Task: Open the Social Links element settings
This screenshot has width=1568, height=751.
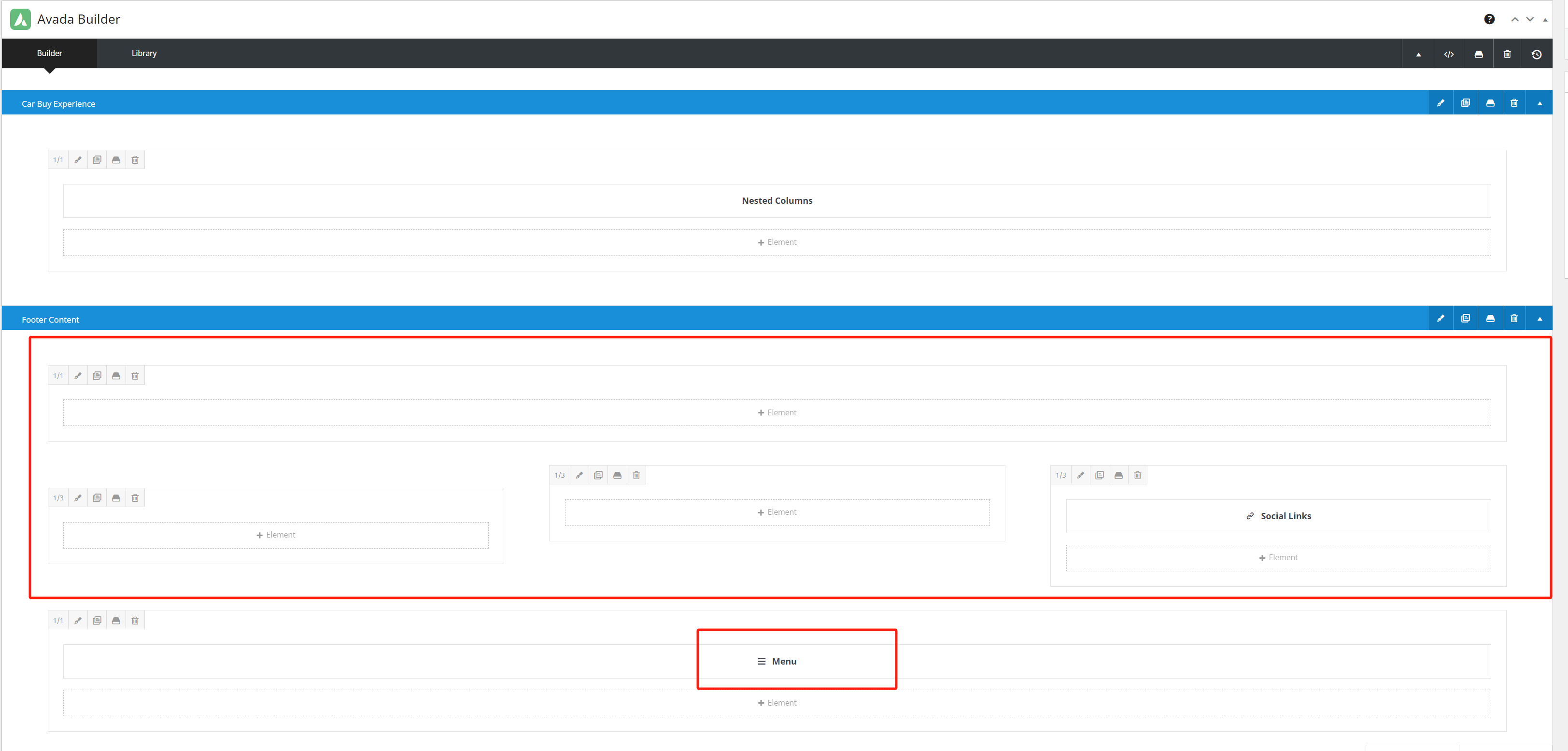Action: [x=1278, y=515]
